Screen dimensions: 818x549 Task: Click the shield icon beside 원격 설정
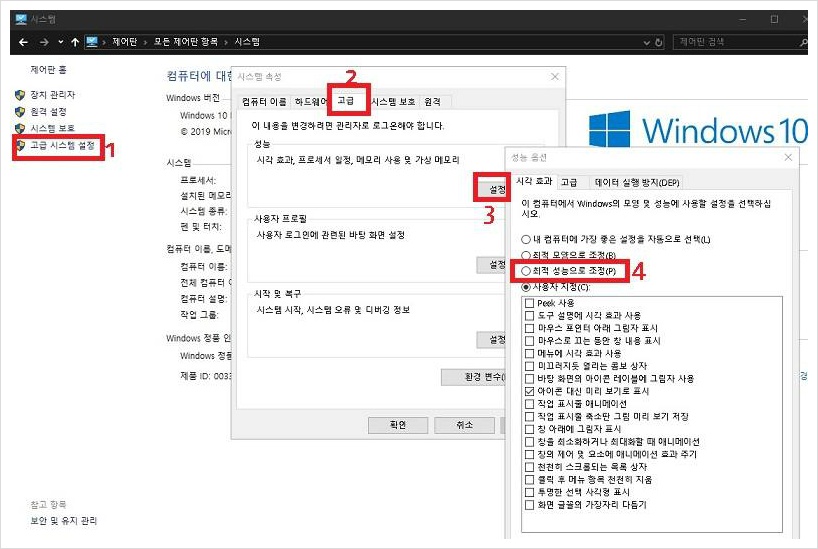[20, 112]
